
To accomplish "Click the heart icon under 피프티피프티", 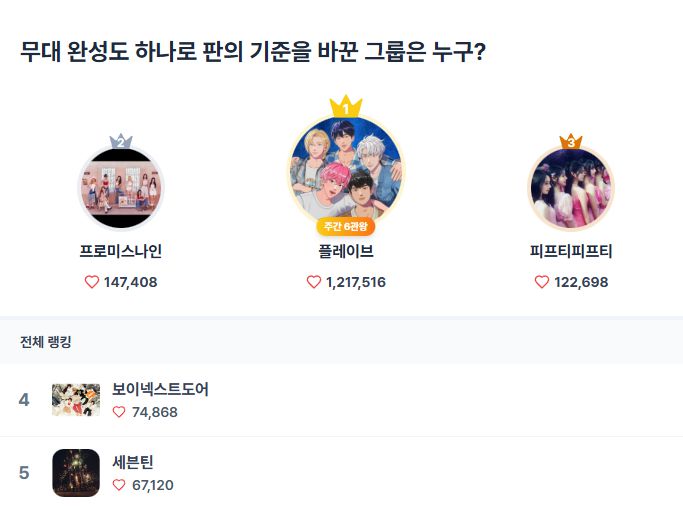I will click(542, 282).
